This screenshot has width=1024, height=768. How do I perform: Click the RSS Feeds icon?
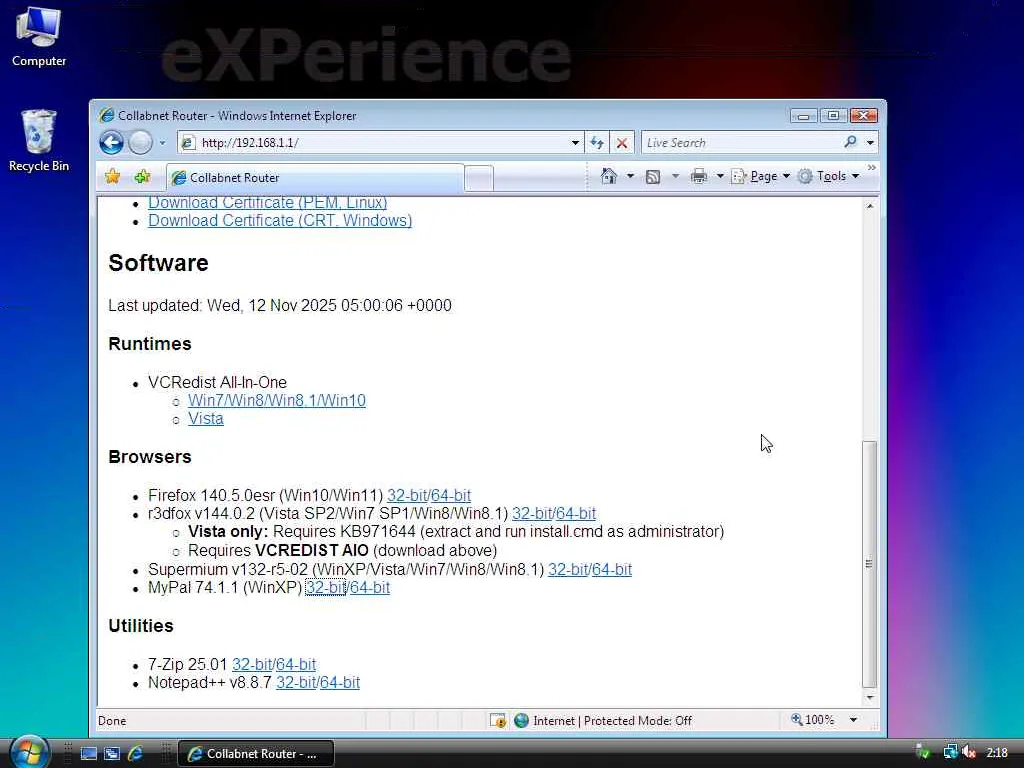(652, 176)
